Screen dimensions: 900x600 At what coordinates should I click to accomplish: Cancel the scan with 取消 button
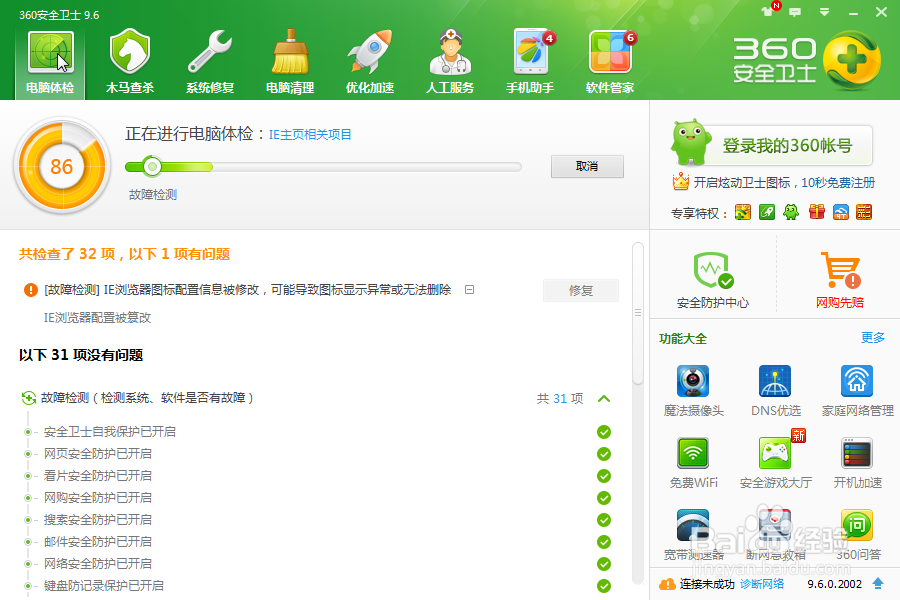587,167
